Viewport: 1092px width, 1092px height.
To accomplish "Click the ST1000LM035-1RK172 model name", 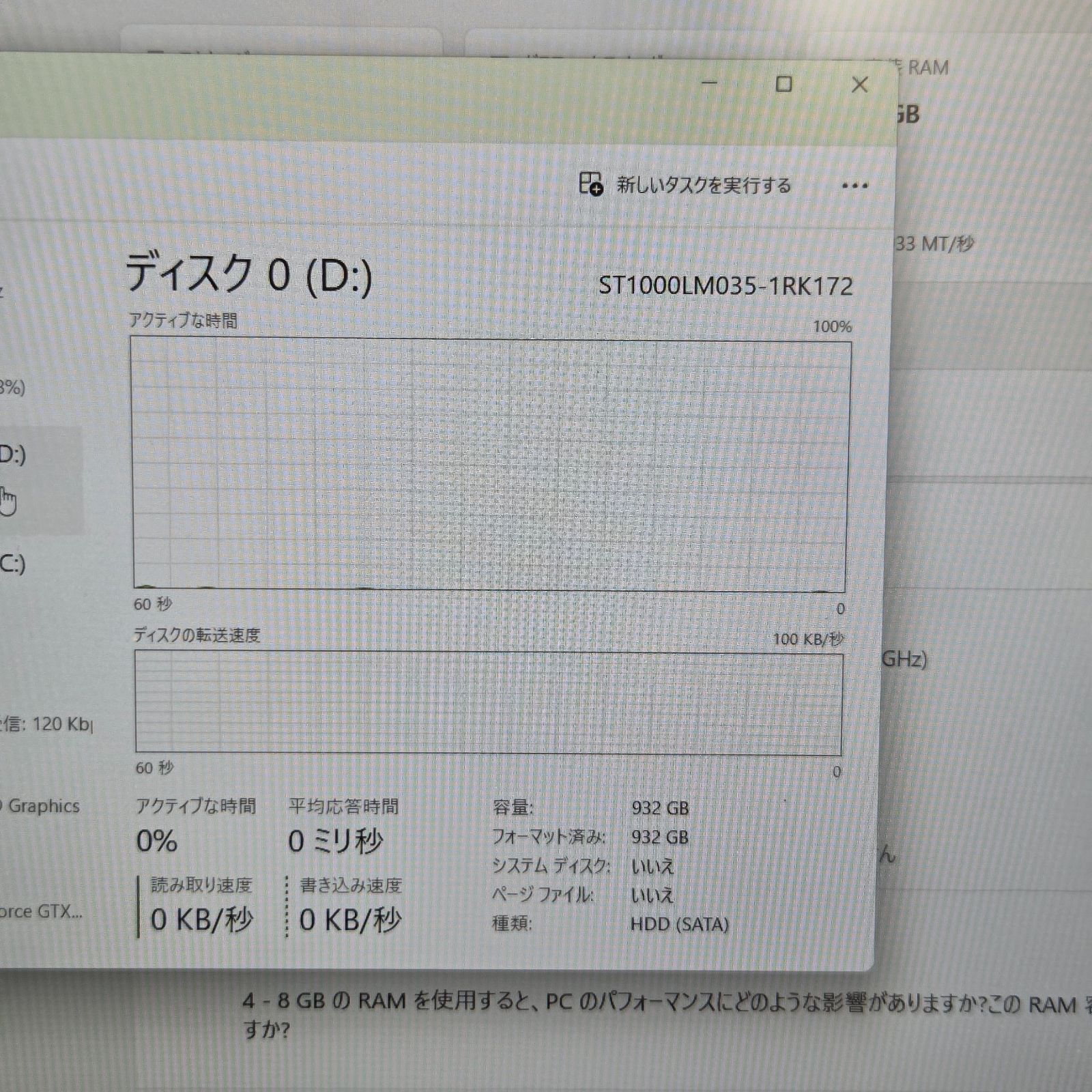I will pyautogui.click(x=725, y=286).
